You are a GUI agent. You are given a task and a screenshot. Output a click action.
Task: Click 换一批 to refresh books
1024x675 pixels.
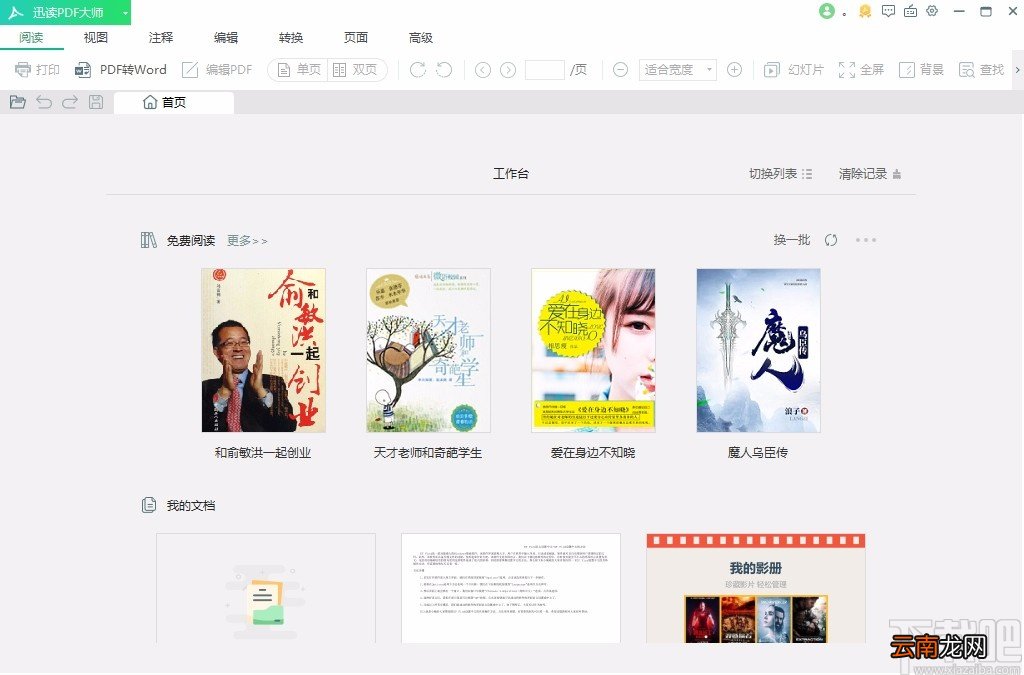[x=792, y=240]
